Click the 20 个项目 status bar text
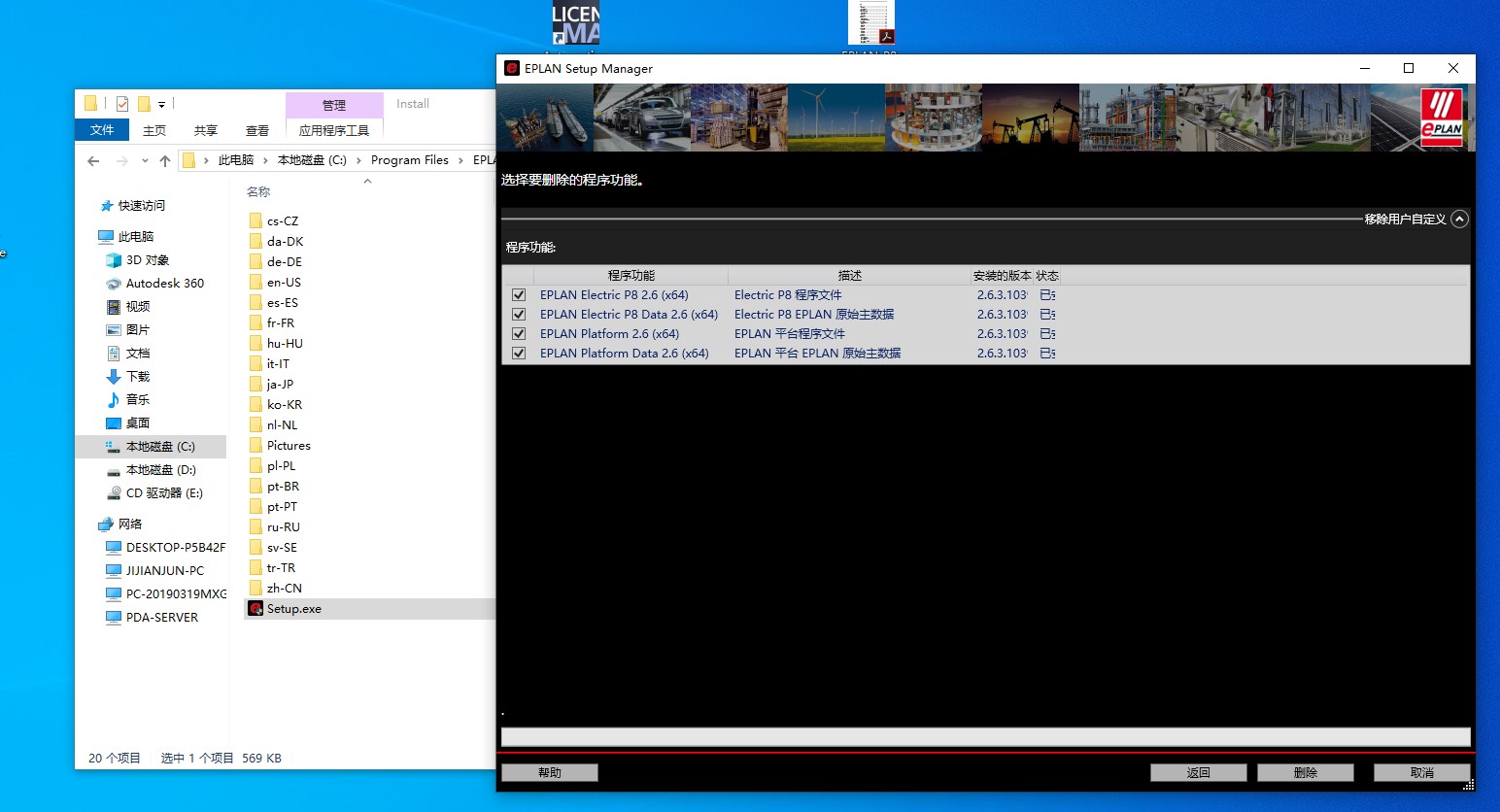This screenshot has height=812, width=1500. (115, 759)
